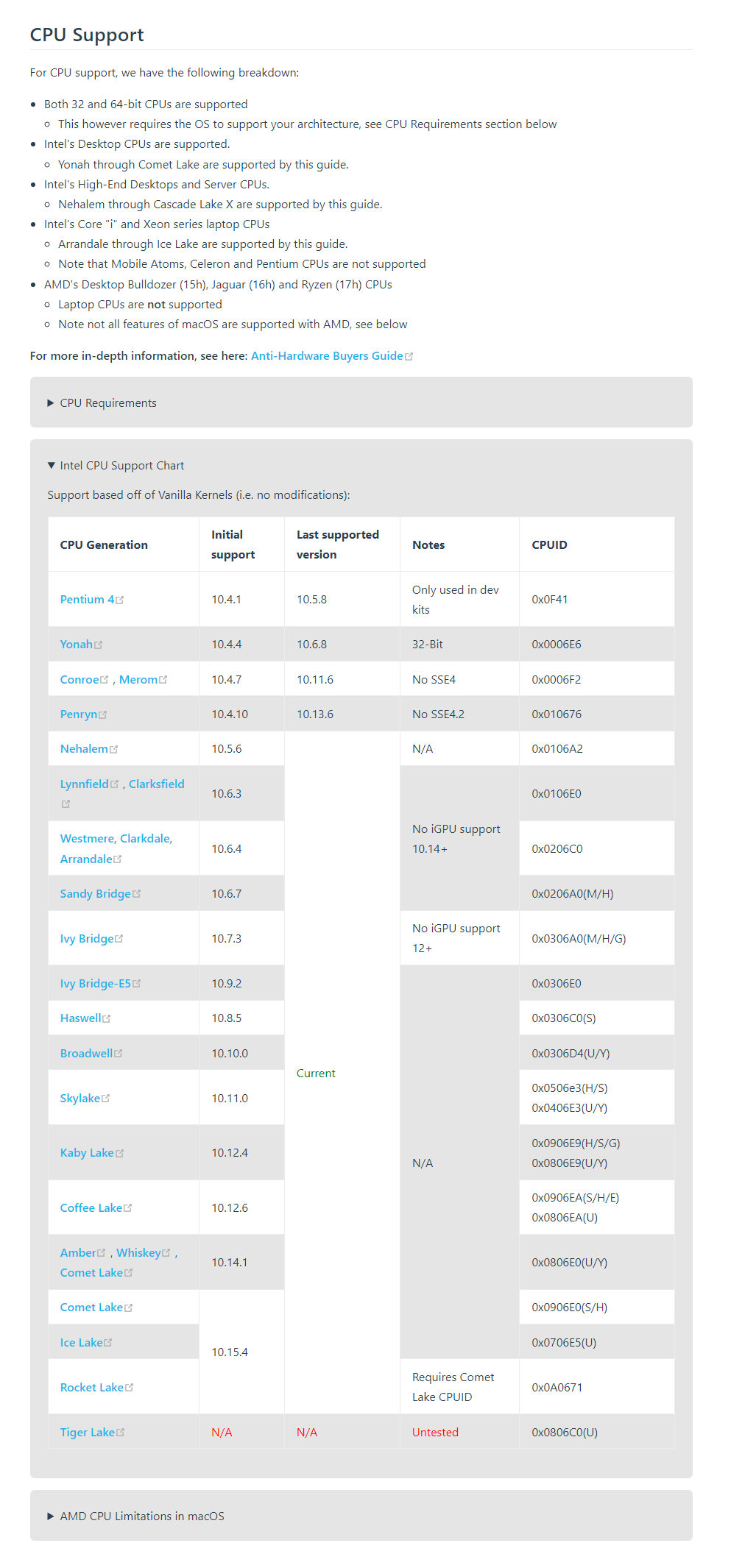Viewport: 731px width, 1568px height.
Task: Open the Broadwell link
Action: (86, 1054)
